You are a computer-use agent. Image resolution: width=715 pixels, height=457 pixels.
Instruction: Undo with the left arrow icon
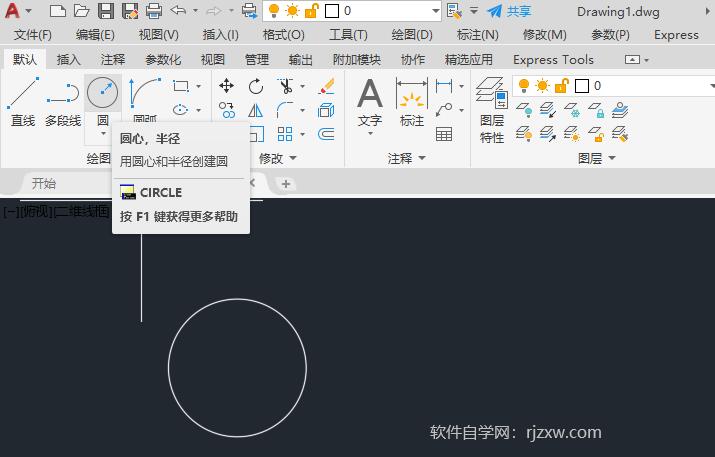[x=178, y=10]
